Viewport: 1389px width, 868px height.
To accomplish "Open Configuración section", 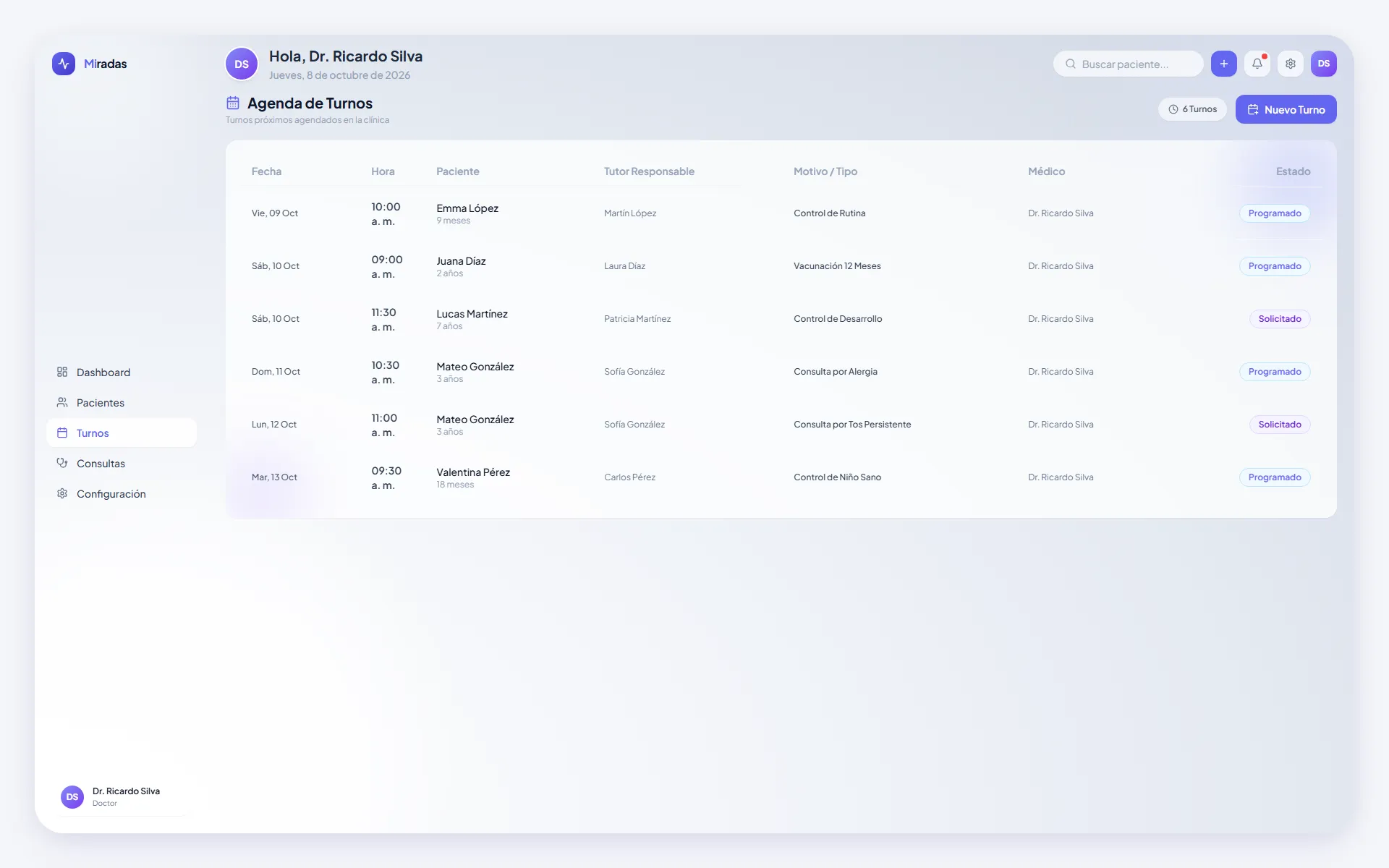I will pyautogui.click(x=122, y=493).
